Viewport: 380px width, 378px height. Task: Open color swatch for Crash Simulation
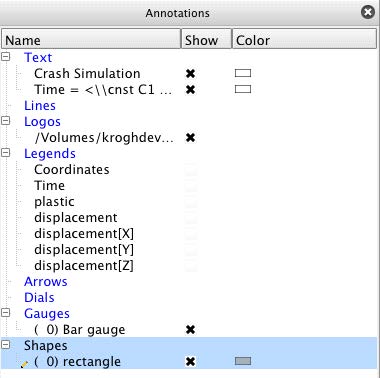(x=243, y=73)
